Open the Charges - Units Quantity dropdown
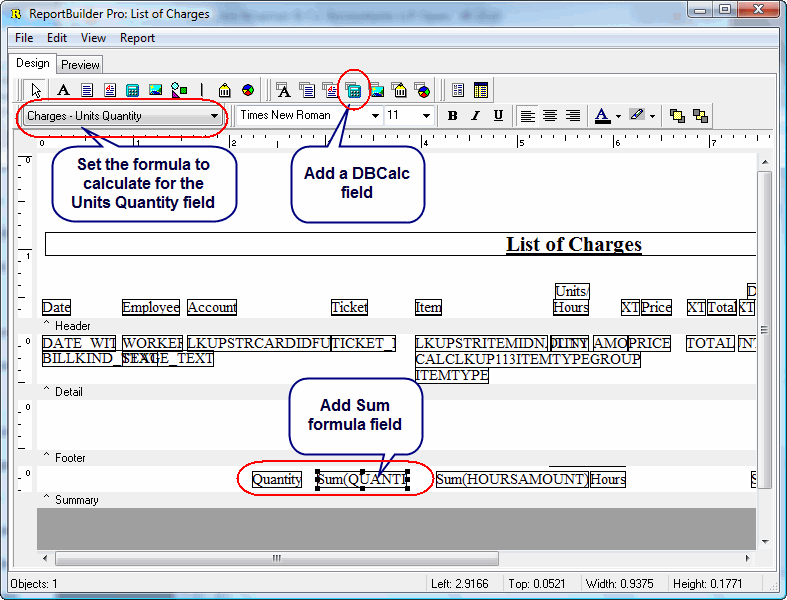 (214, 116)
